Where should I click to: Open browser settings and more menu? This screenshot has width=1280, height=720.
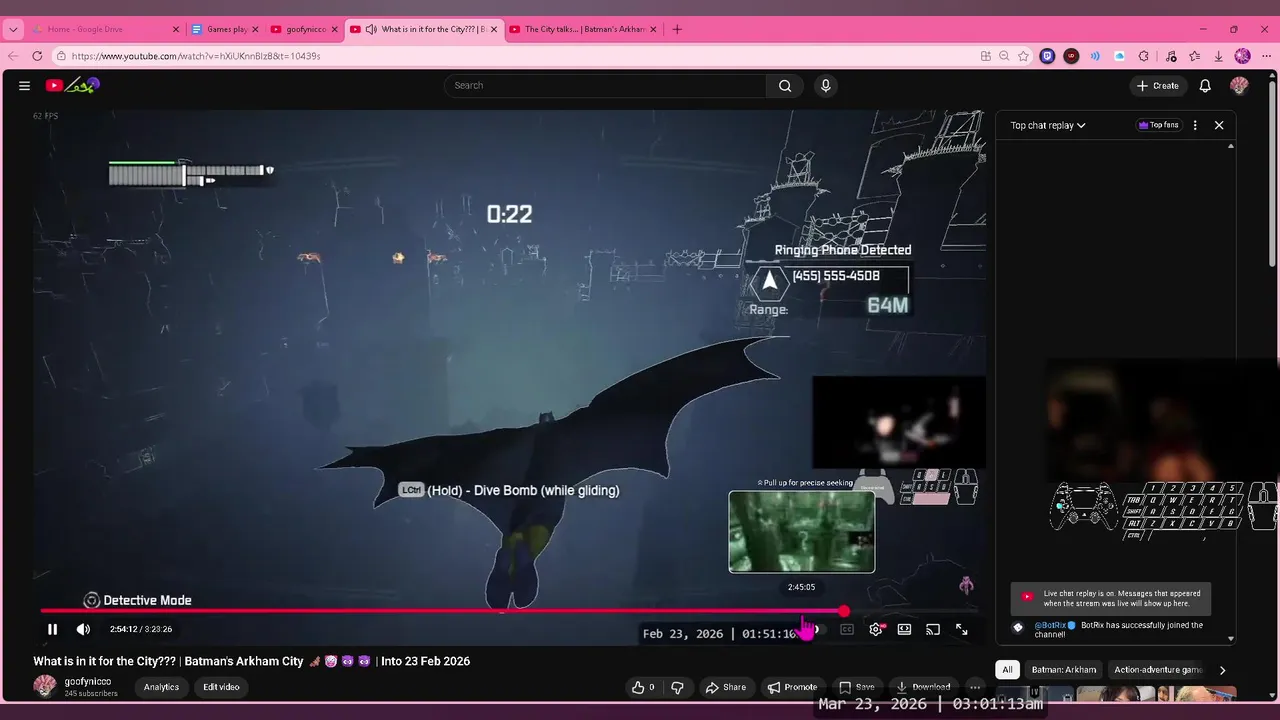1265,56
